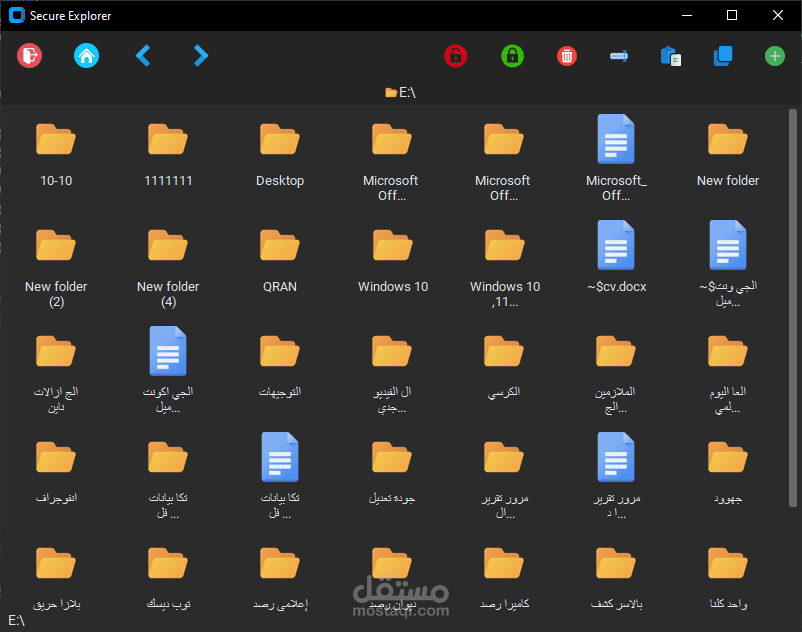
Task: Go to the Home location
Action: [x=86, y=56]
